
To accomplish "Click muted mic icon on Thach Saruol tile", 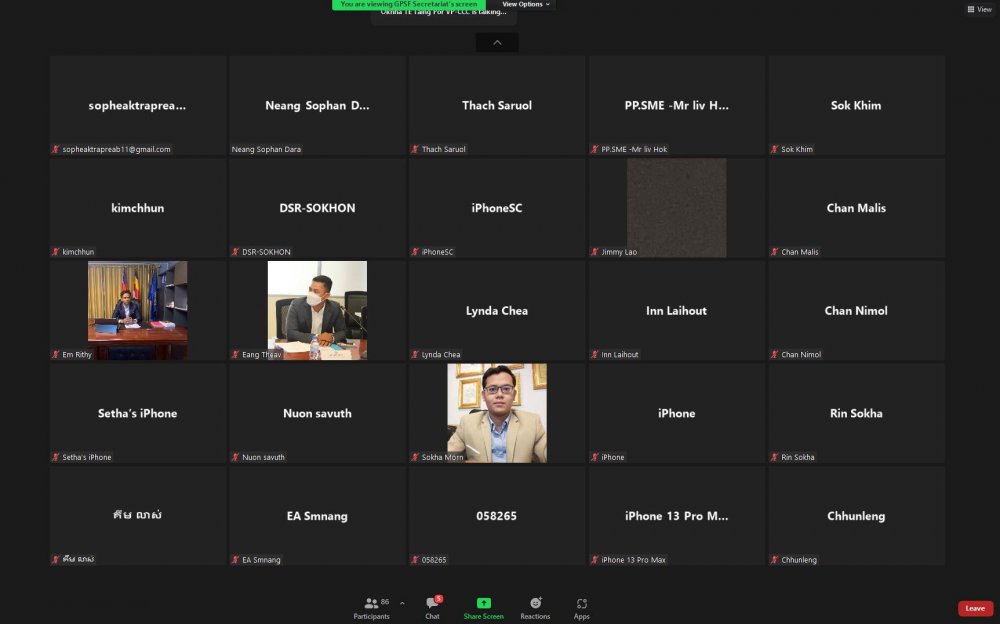I will 415,150.
